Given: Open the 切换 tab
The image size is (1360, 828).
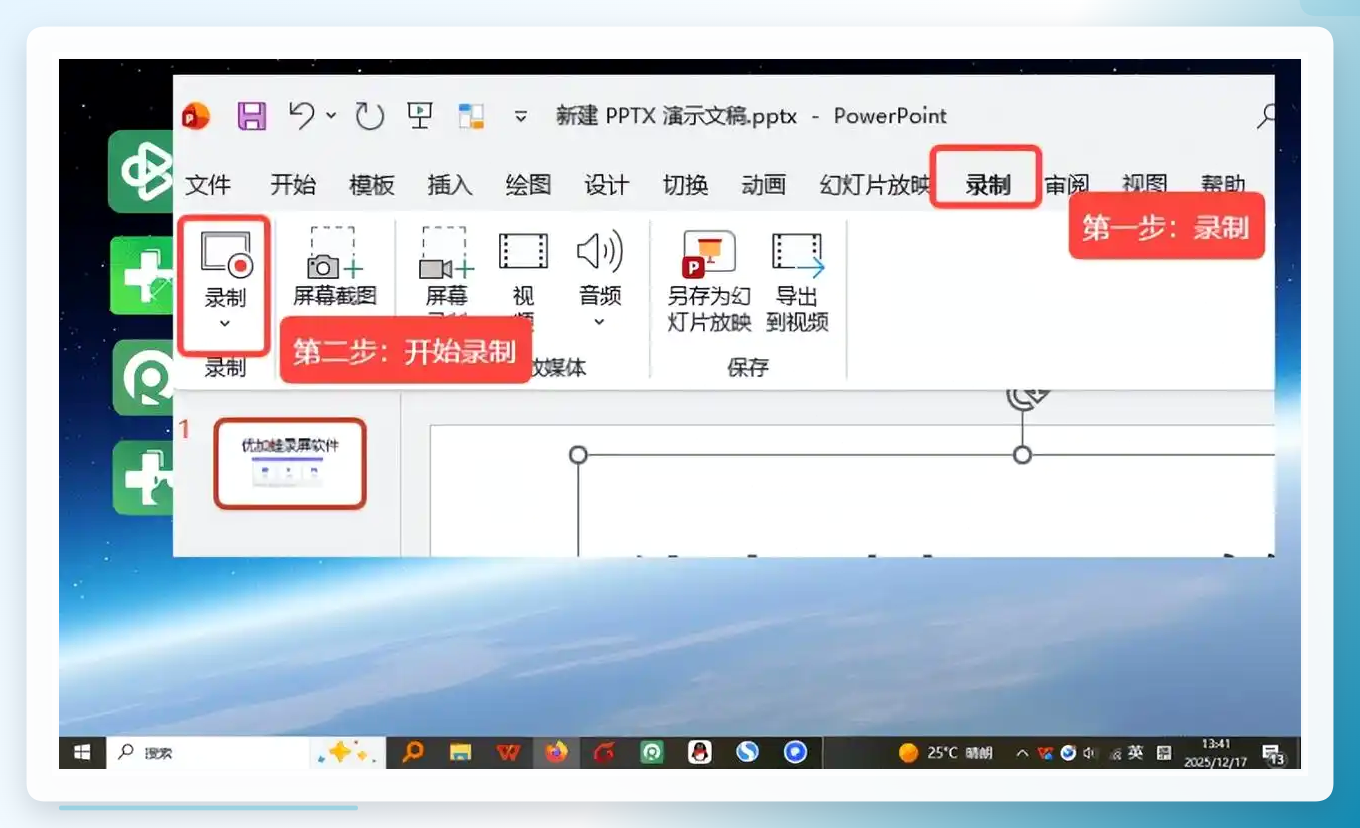Looking at the screenshot, I should (x=686, y=185).
